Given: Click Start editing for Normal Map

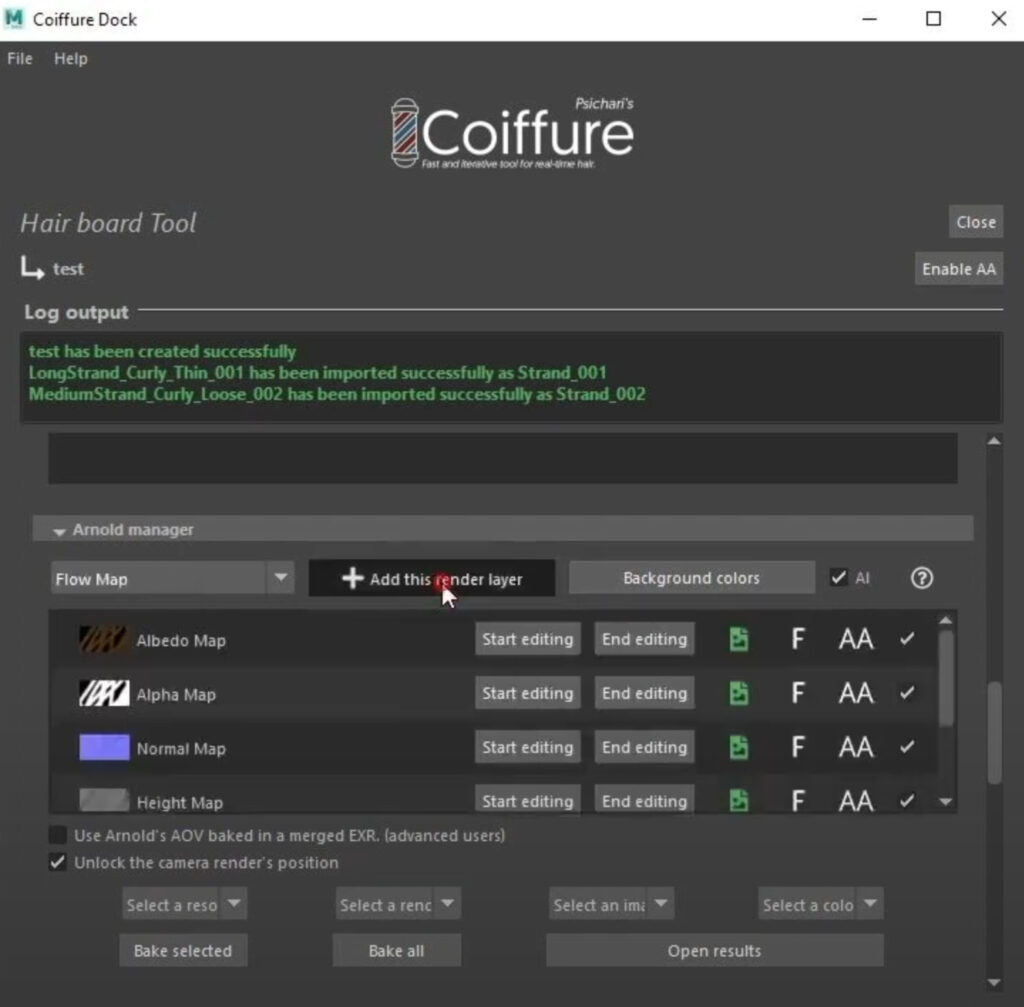Looking at the screenshot, I should [528, 748].
